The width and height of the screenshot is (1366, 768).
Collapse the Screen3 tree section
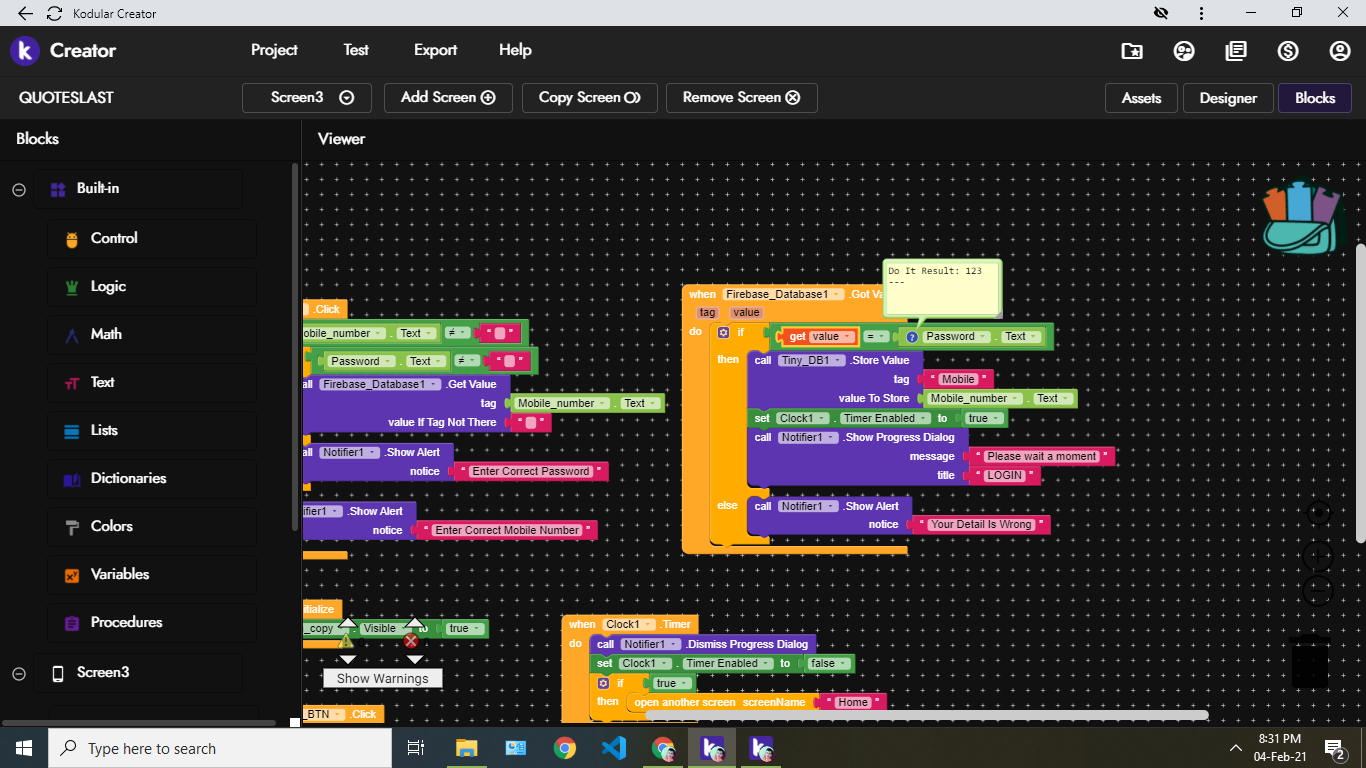tap(18, 674)
